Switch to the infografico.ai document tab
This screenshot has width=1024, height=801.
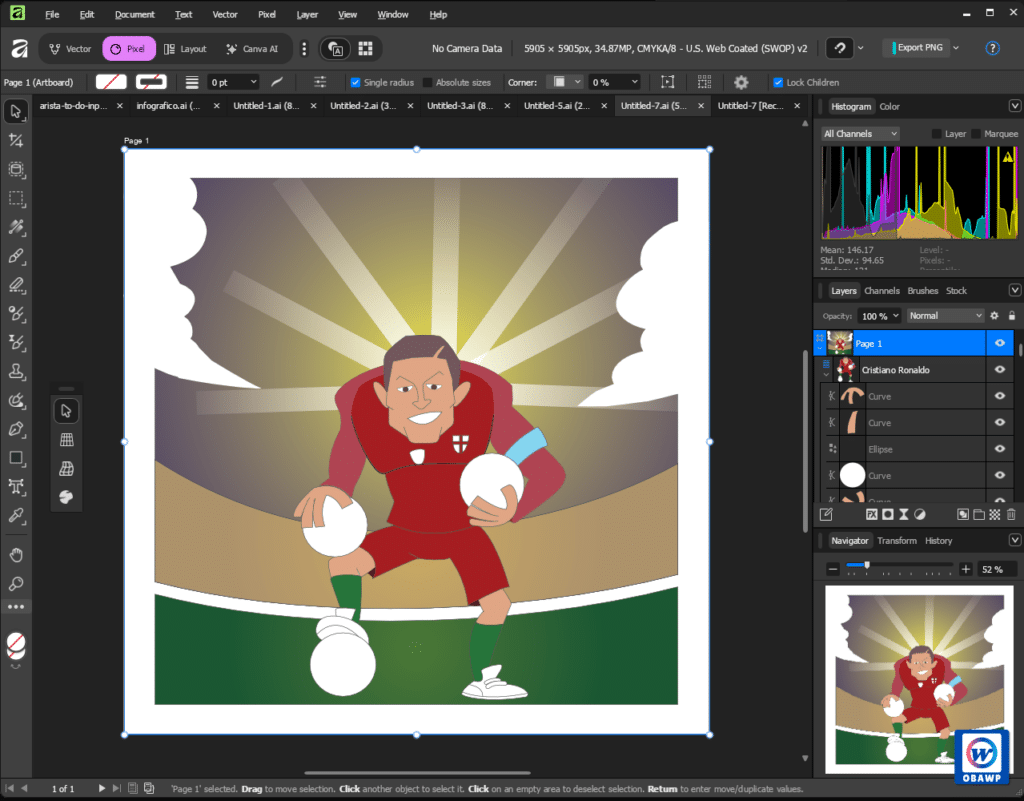pyautogui.click(x=168, y=106)
